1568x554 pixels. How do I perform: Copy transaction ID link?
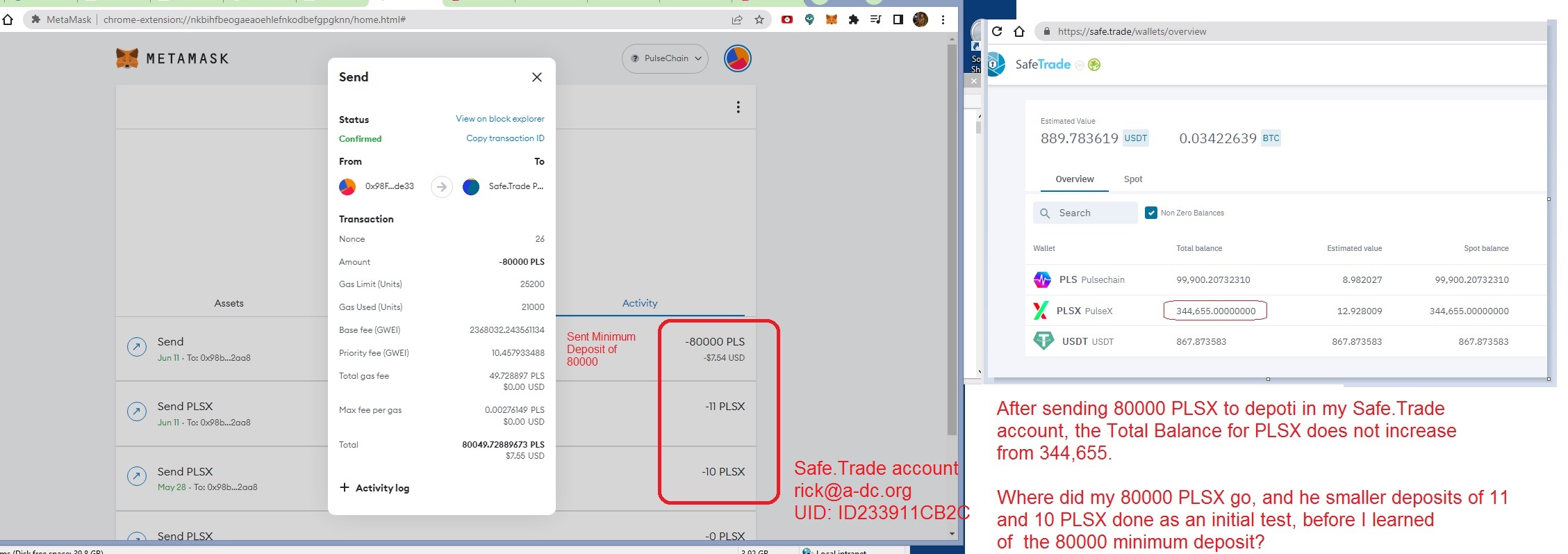tap(505, 138)
